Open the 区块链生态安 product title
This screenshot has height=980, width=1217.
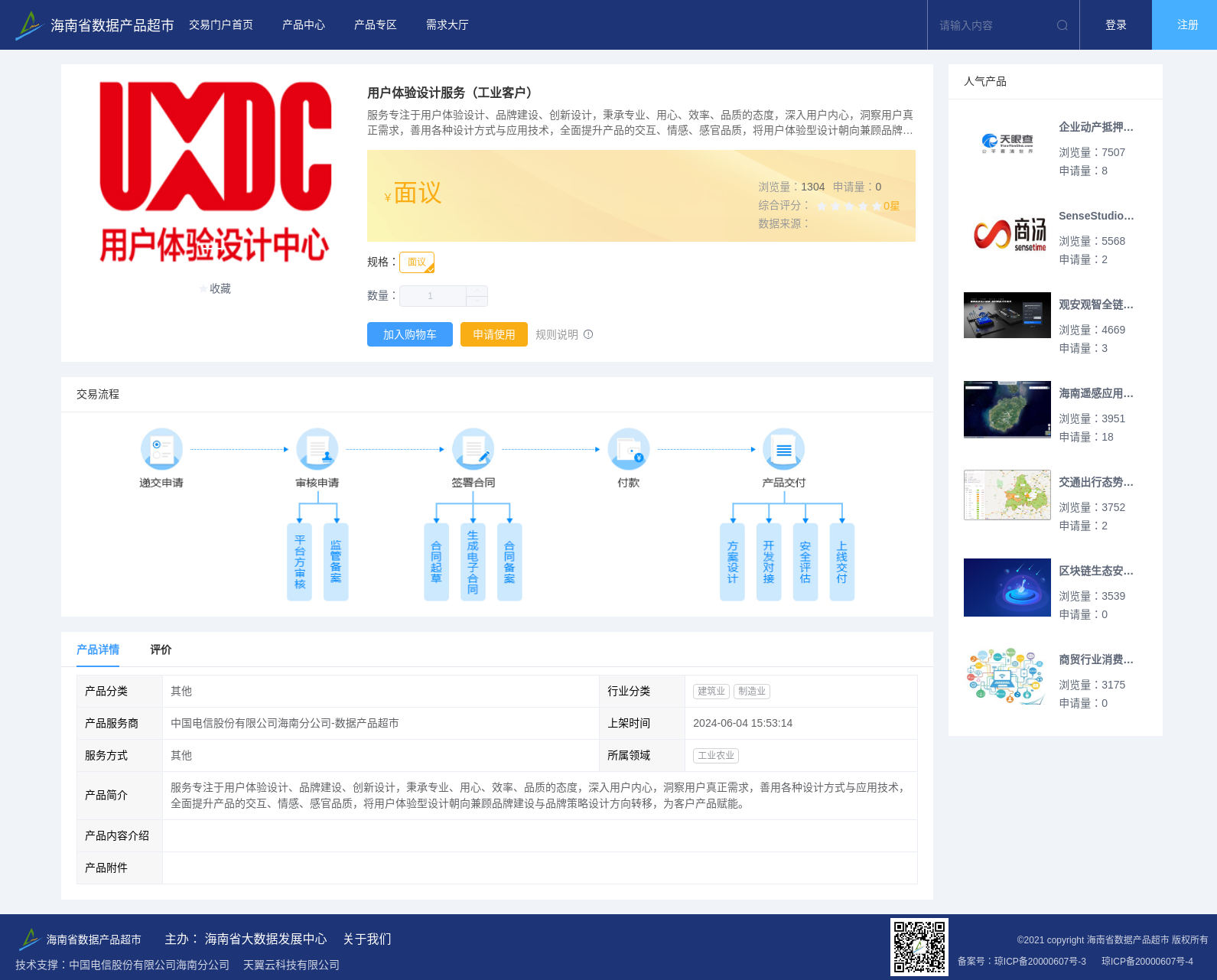[1096, 571]
